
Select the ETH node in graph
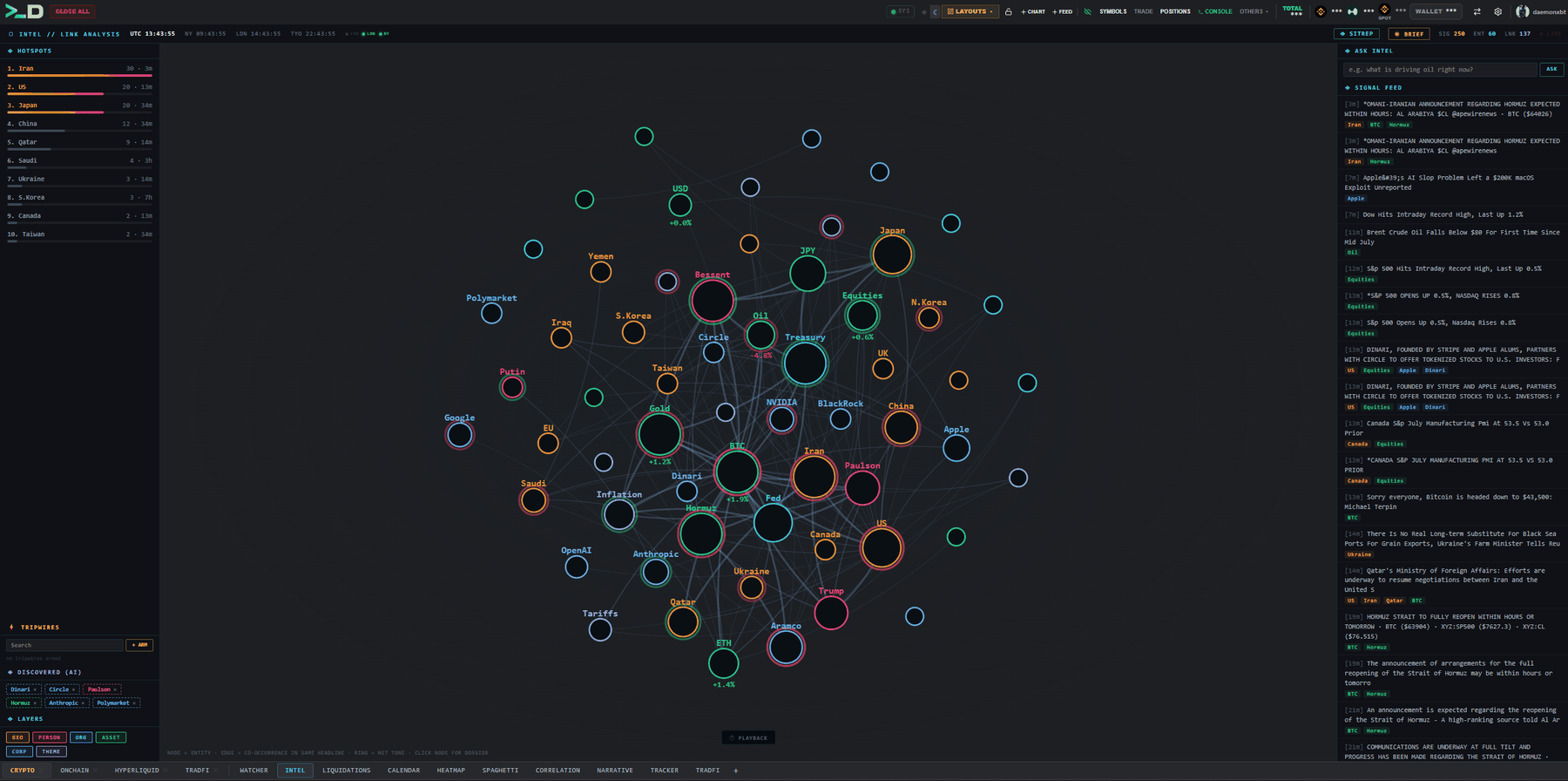point(723,663)
